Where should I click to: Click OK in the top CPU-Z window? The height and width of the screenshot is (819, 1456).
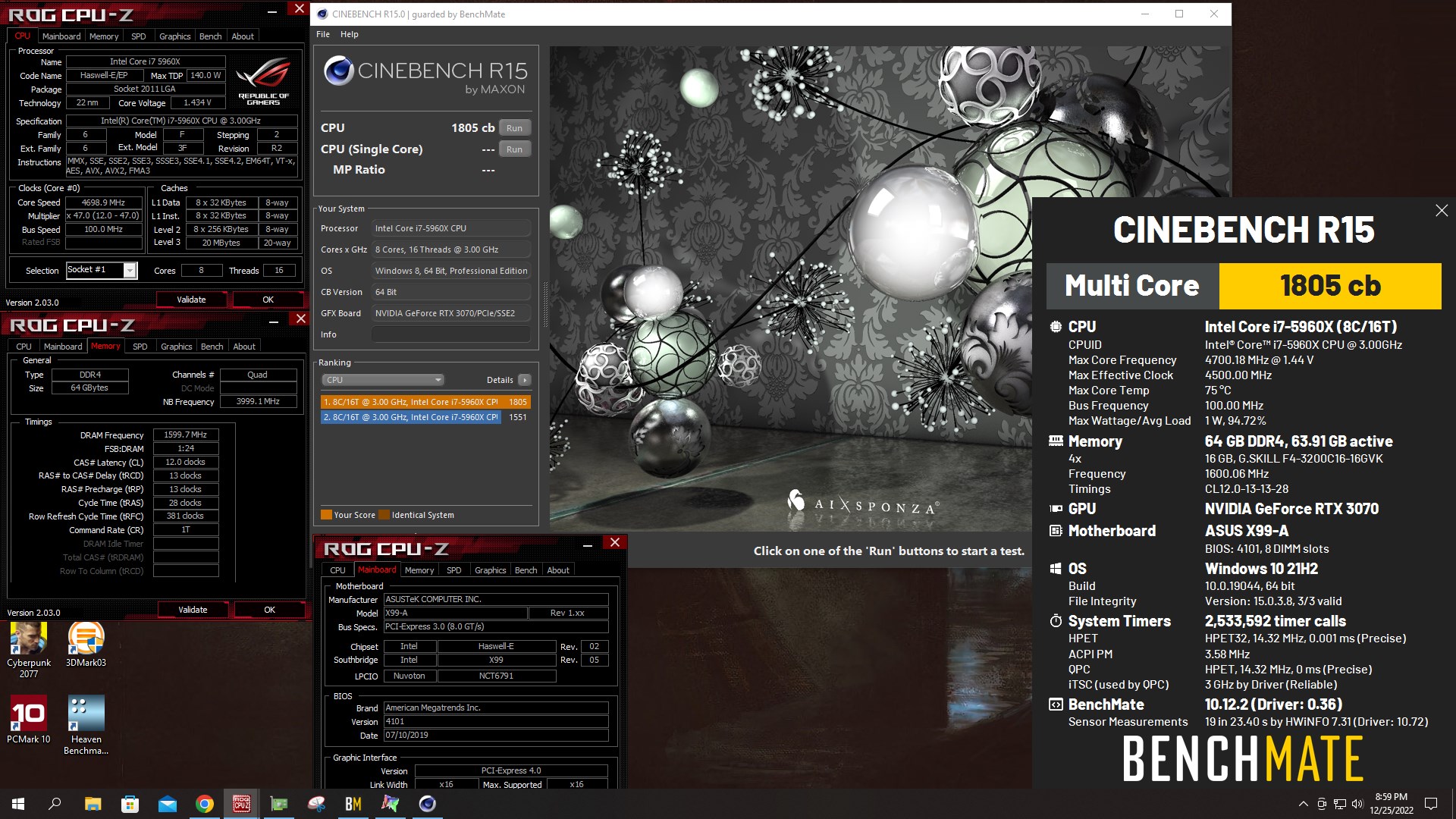pyautogui.click(x=268, y=300)
